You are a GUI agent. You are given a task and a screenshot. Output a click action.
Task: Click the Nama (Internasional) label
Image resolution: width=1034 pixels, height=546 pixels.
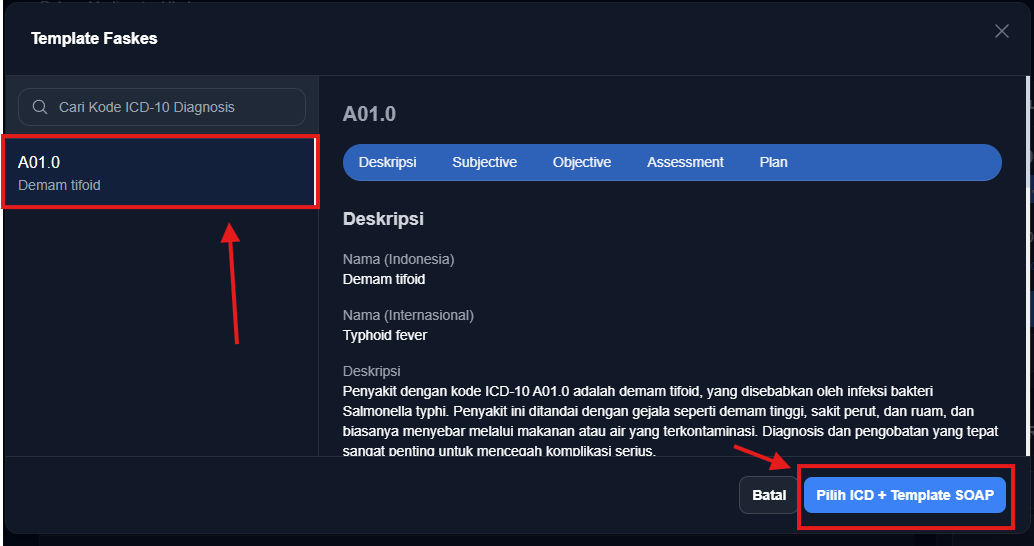408,315
